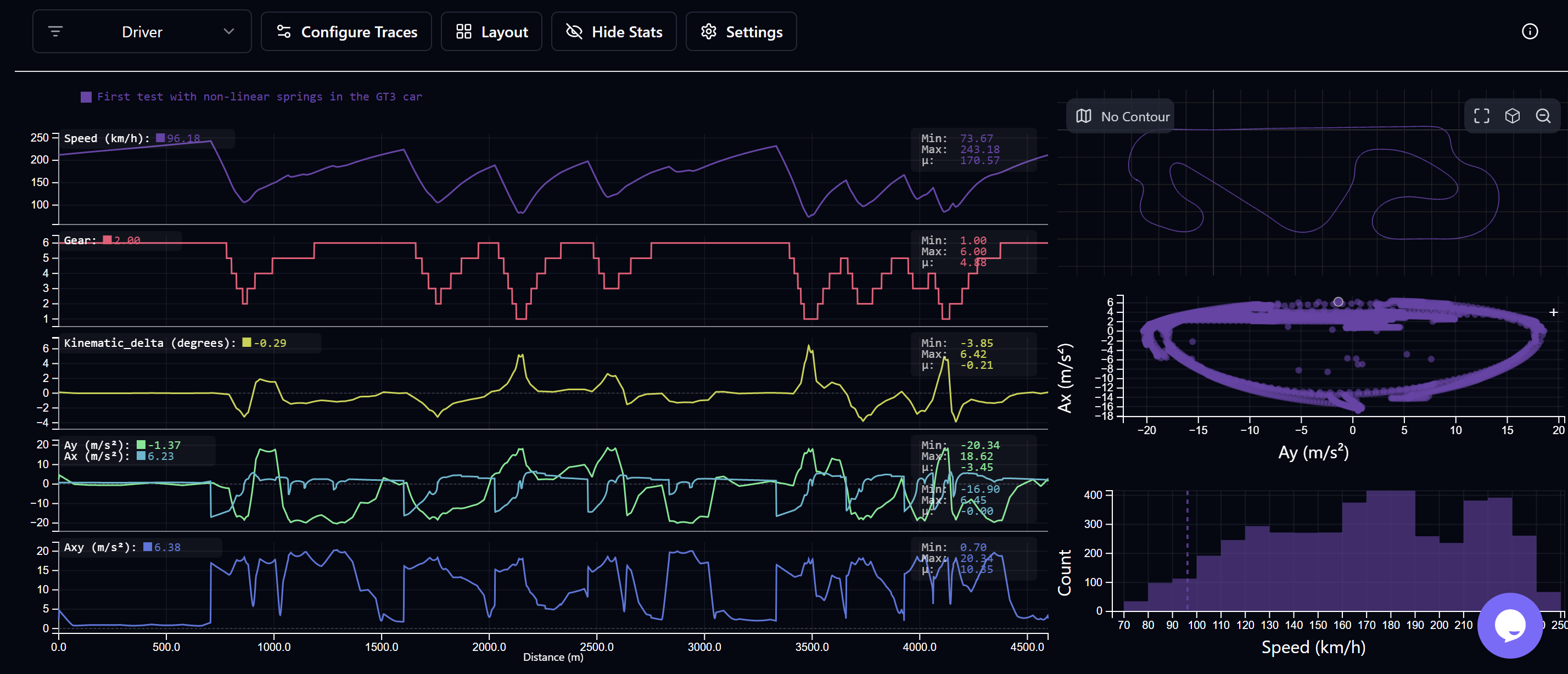Click the zoom-out magnifier on the track map

1543,116
